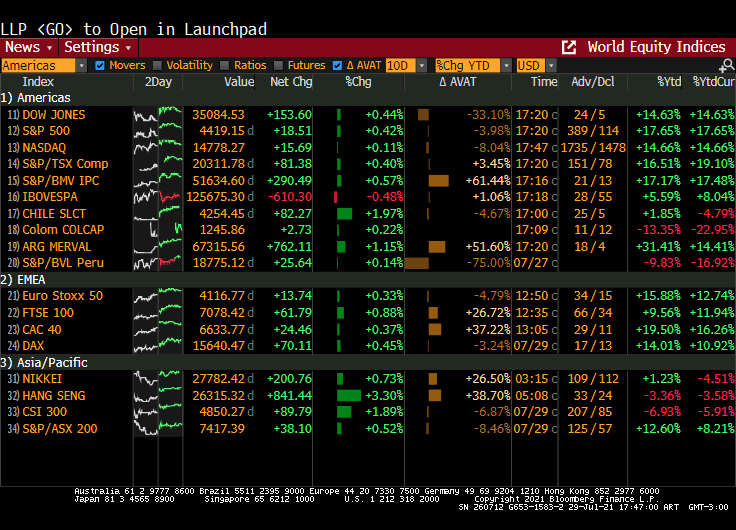
Task: Click CSI 300 %Ytd -6.93%
Action: point(662,412)
